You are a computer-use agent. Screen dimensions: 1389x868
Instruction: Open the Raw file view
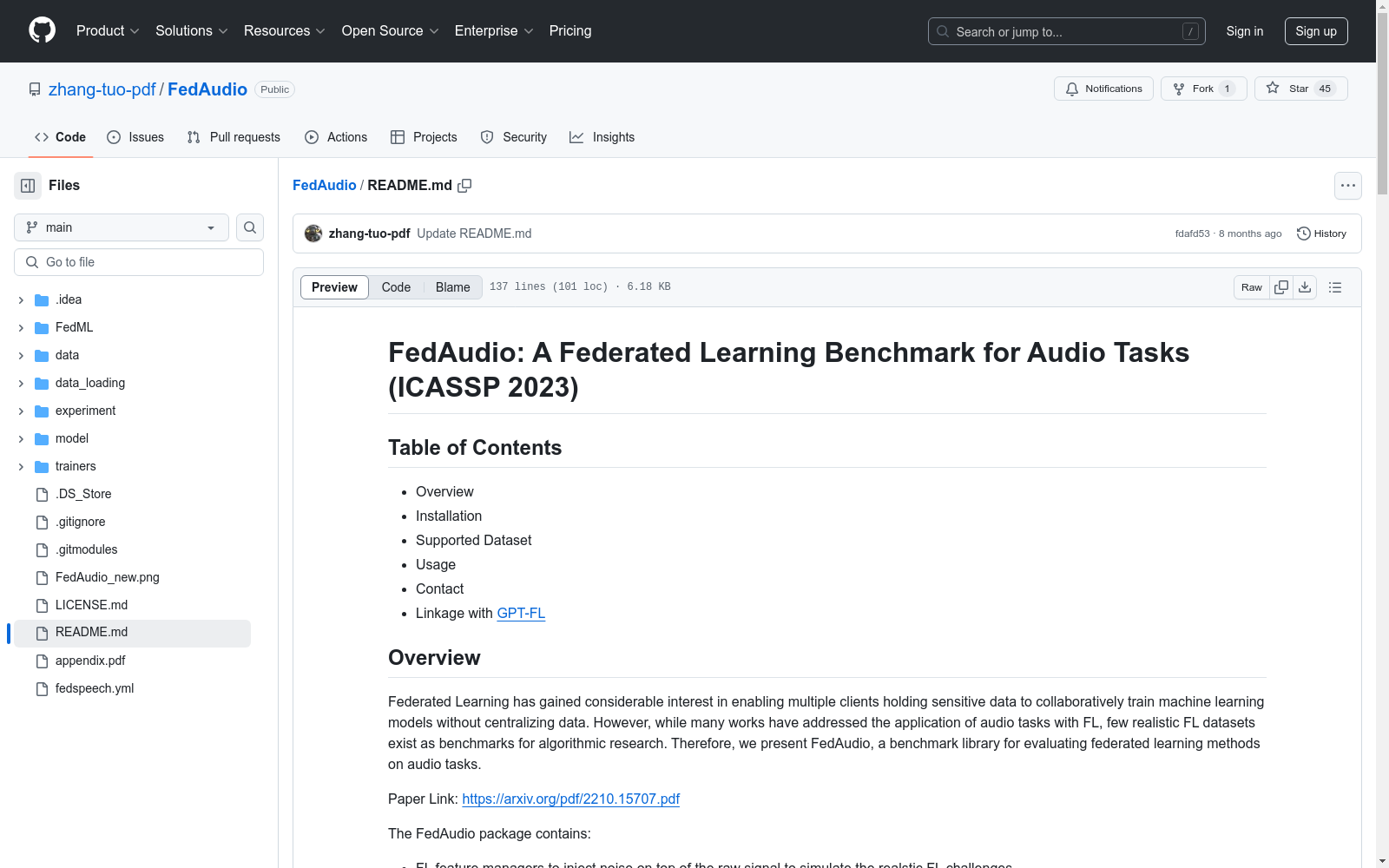click(x=1252, y=287)
